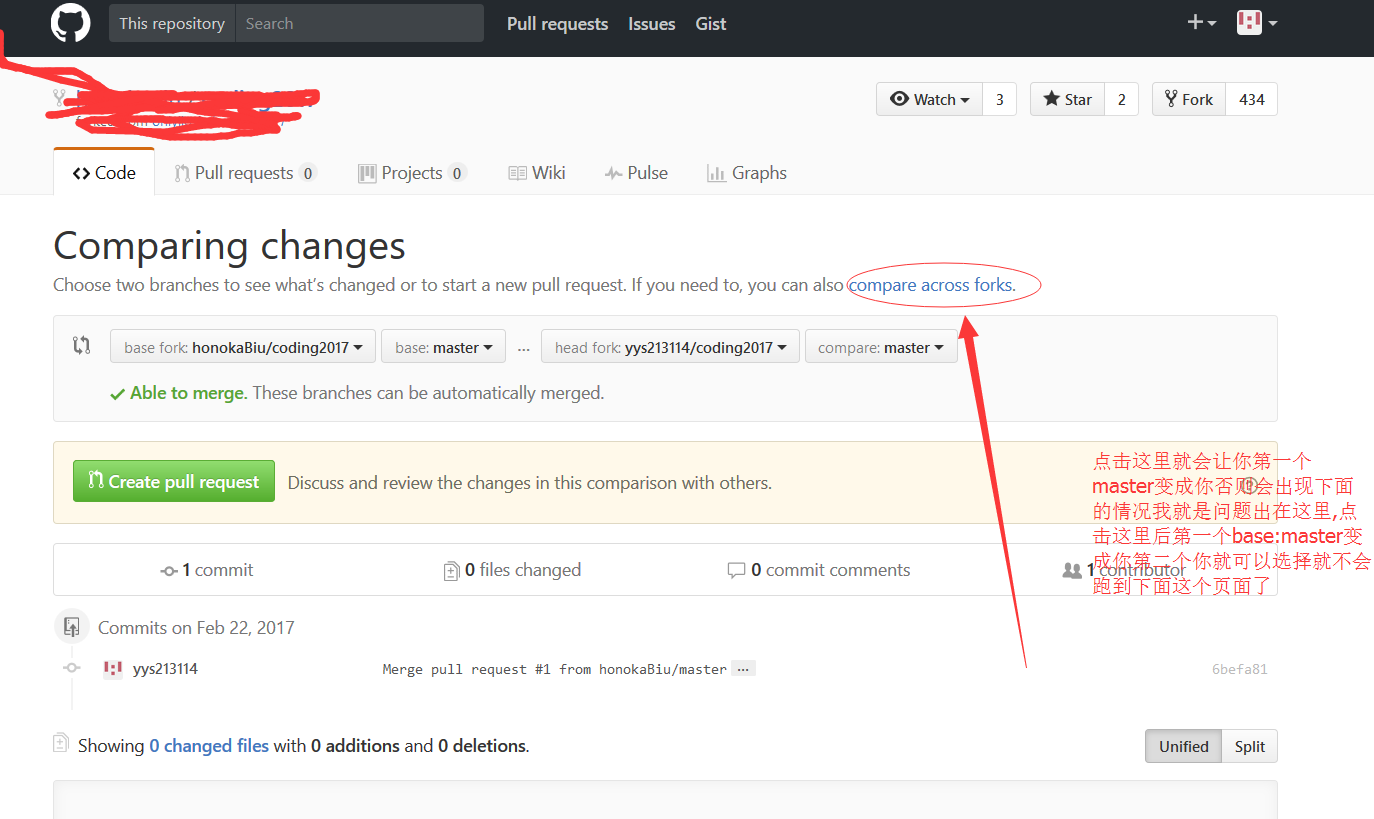Open the plus create-new menu
The height and width of the screenshot is (819, 1374).
pos(1201,22)
